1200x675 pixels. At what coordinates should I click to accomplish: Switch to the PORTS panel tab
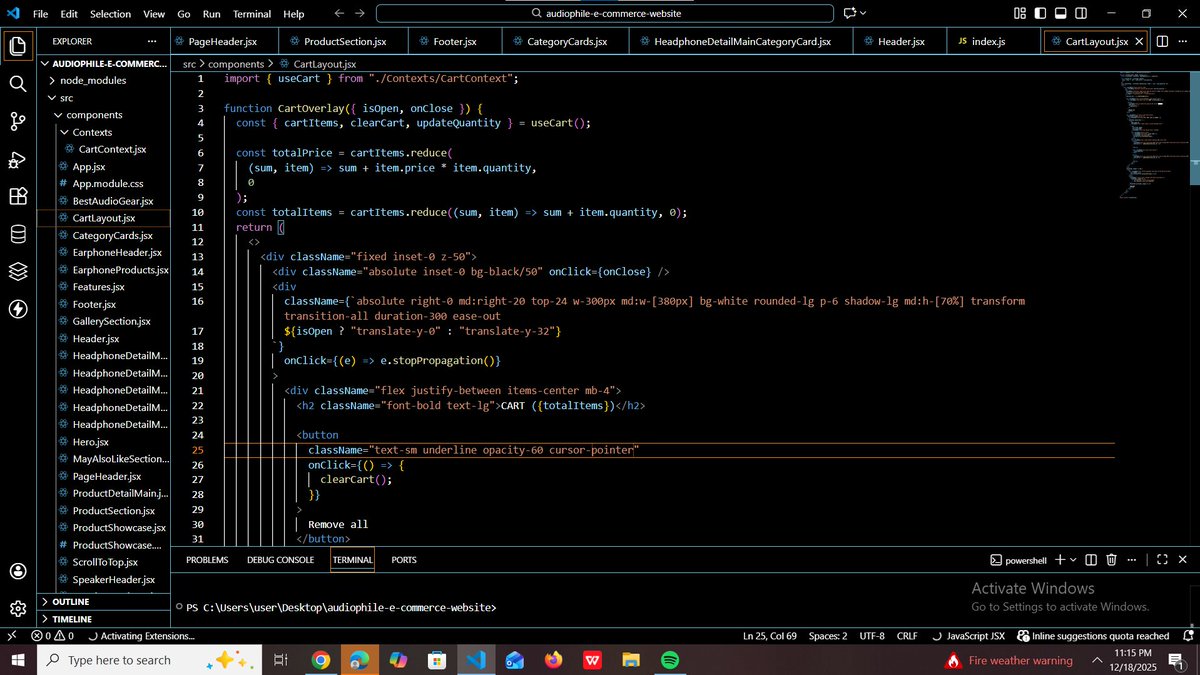[404, 560]
